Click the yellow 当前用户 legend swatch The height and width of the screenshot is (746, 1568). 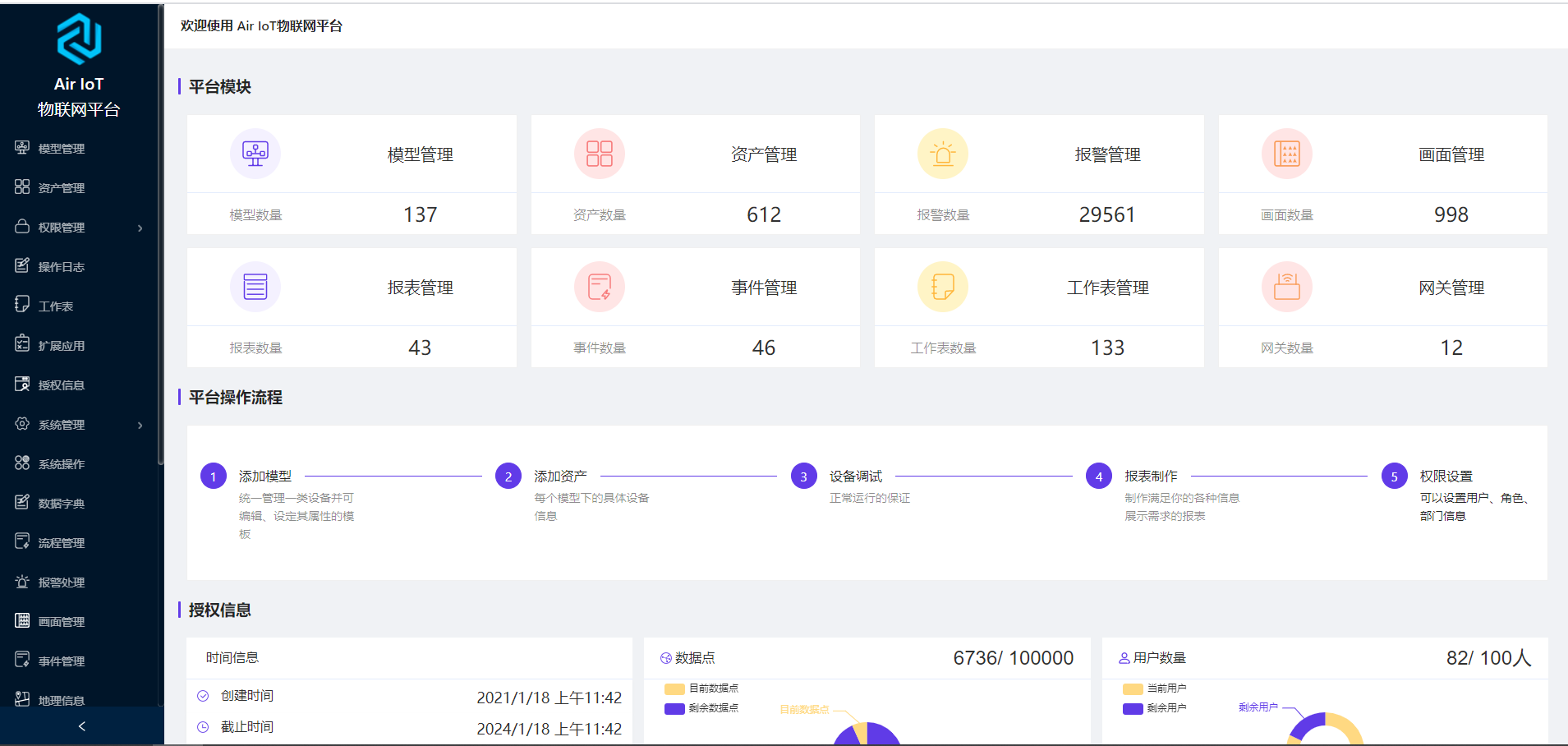coord(1133,688)
